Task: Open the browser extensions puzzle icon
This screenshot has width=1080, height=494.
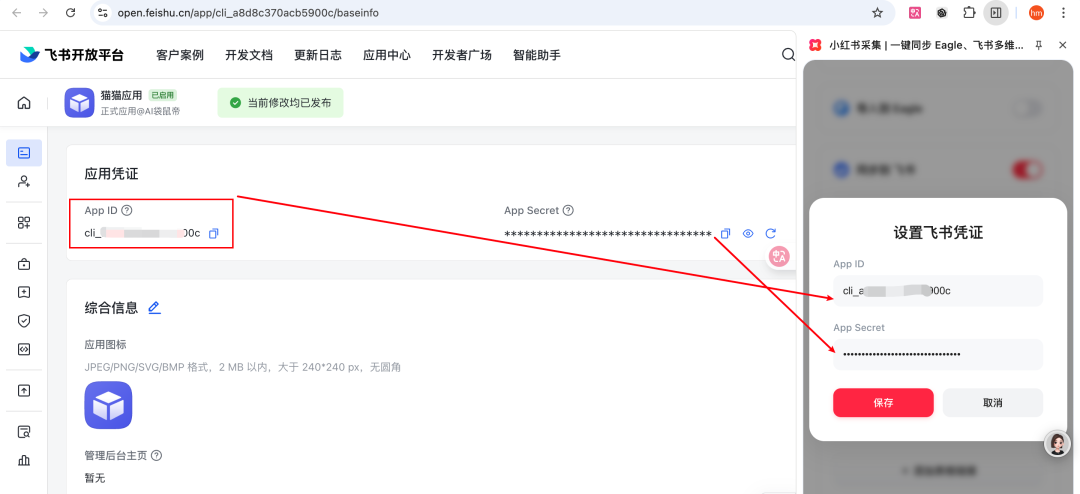Action: 969,13
